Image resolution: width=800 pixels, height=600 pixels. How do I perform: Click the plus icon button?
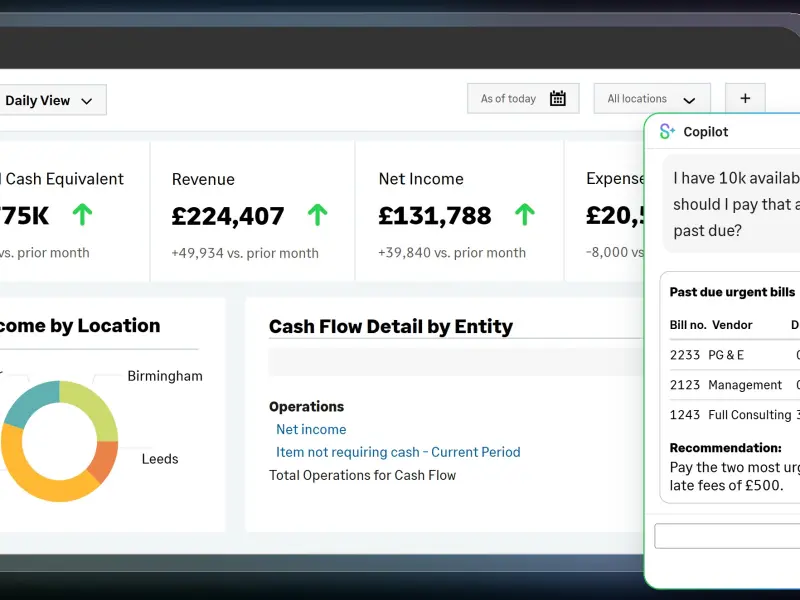(x=745, y=99)
